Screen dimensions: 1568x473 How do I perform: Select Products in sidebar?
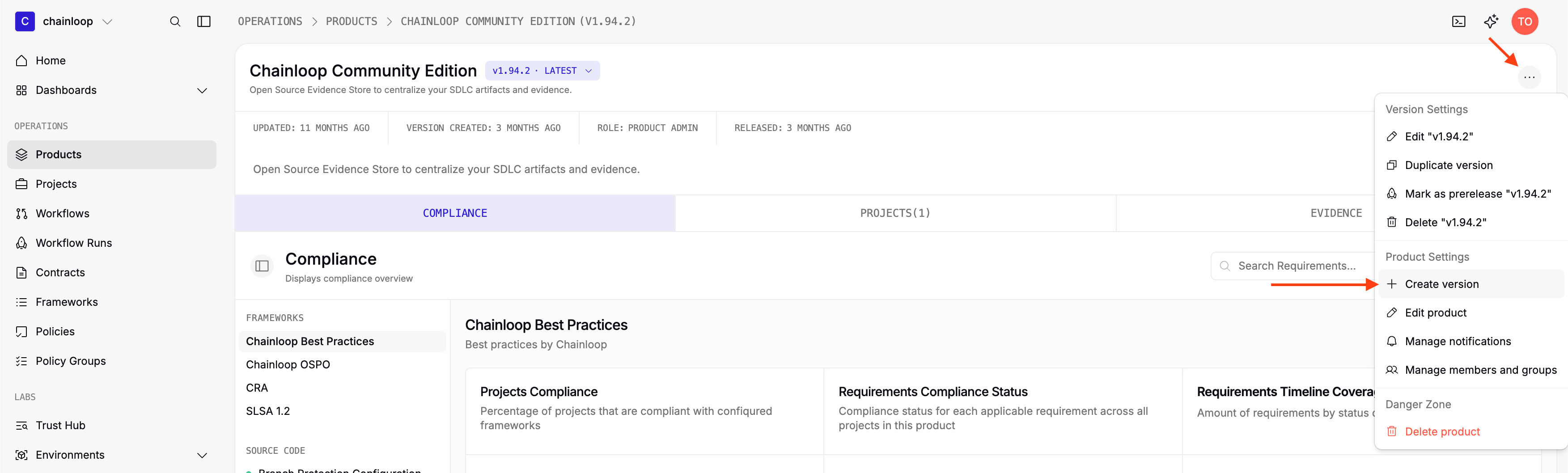pyautogui.click(x=112, y=155)
